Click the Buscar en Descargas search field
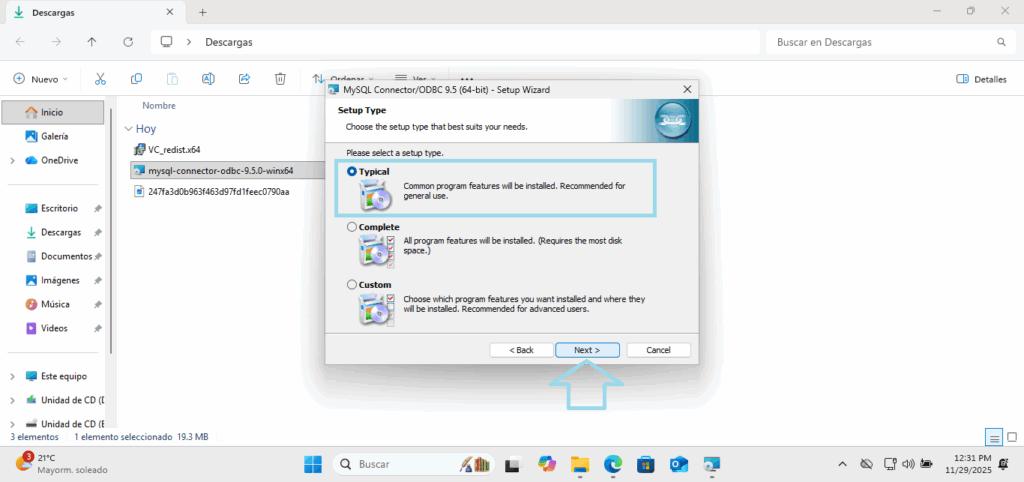Screen dimensions: 1024x482 (x=880, y=43)
